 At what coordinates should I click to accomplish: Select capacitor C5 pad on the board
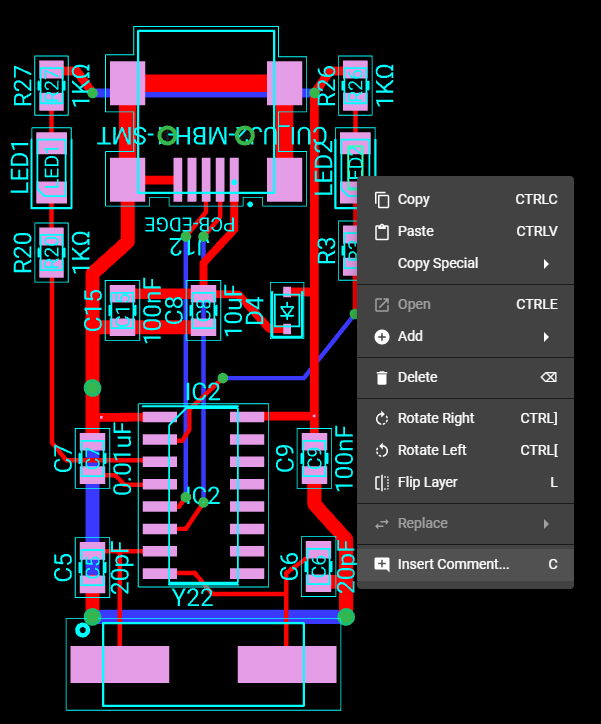tap(91, 566)
